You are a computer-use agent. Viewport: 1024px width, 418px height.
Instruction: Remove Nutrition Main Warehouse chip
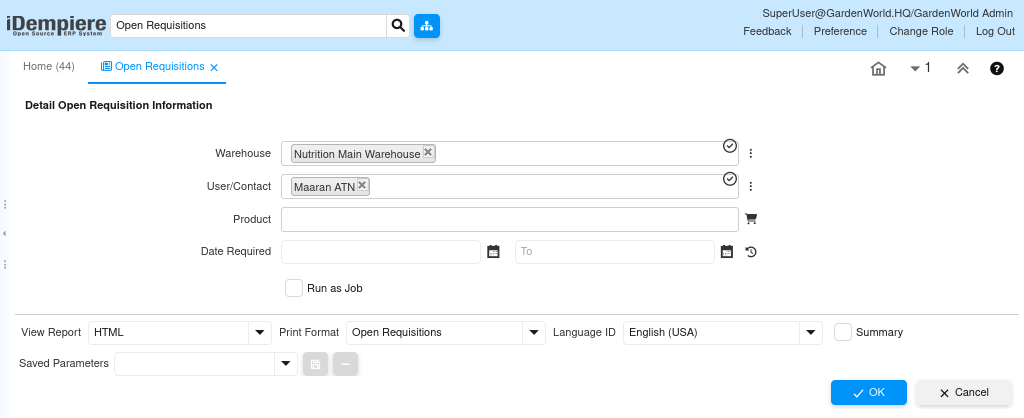428,153
